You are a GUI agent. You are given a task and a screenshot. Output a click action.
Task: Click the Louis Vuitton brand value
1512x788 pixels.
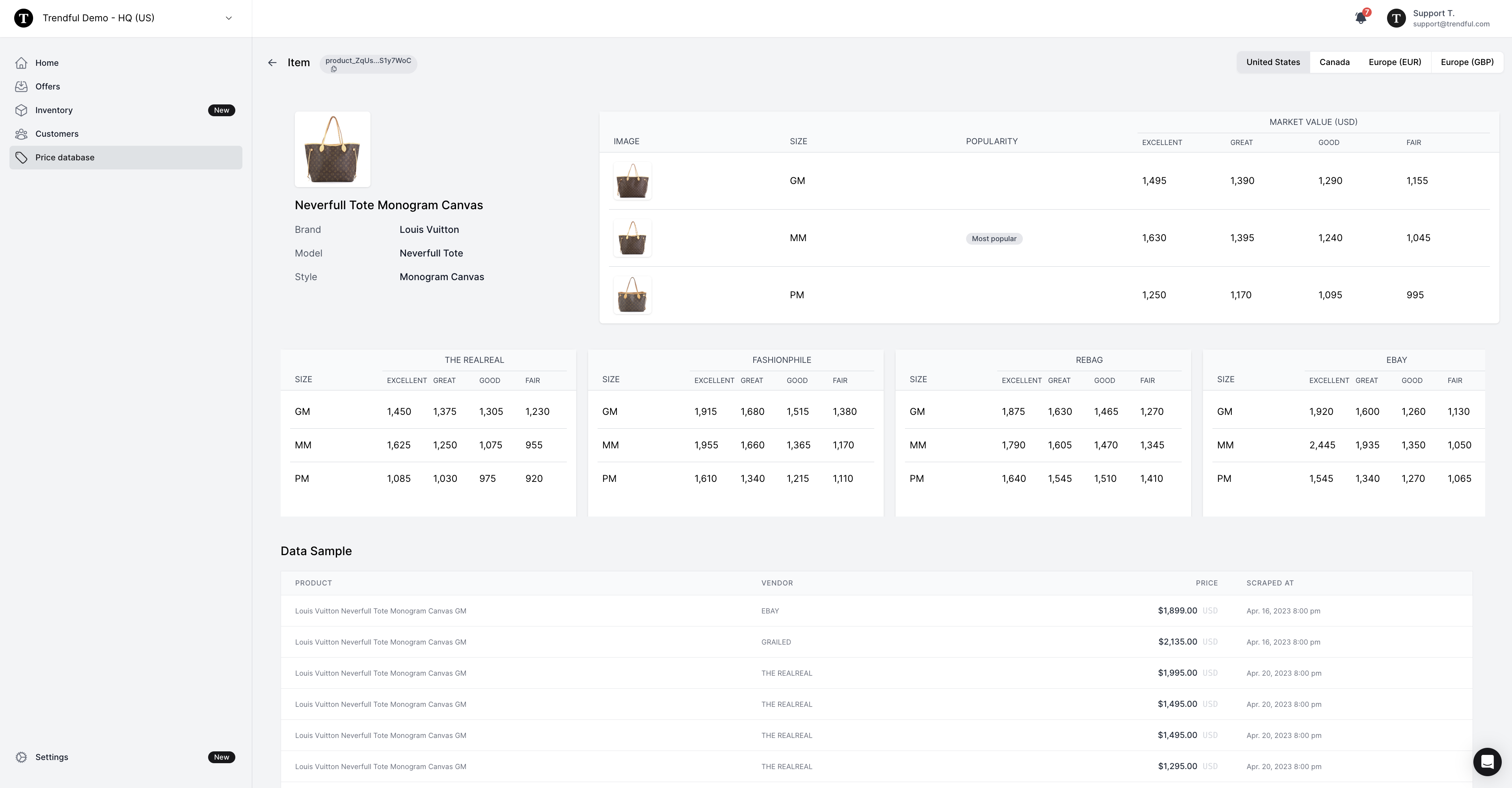(429, 229)
